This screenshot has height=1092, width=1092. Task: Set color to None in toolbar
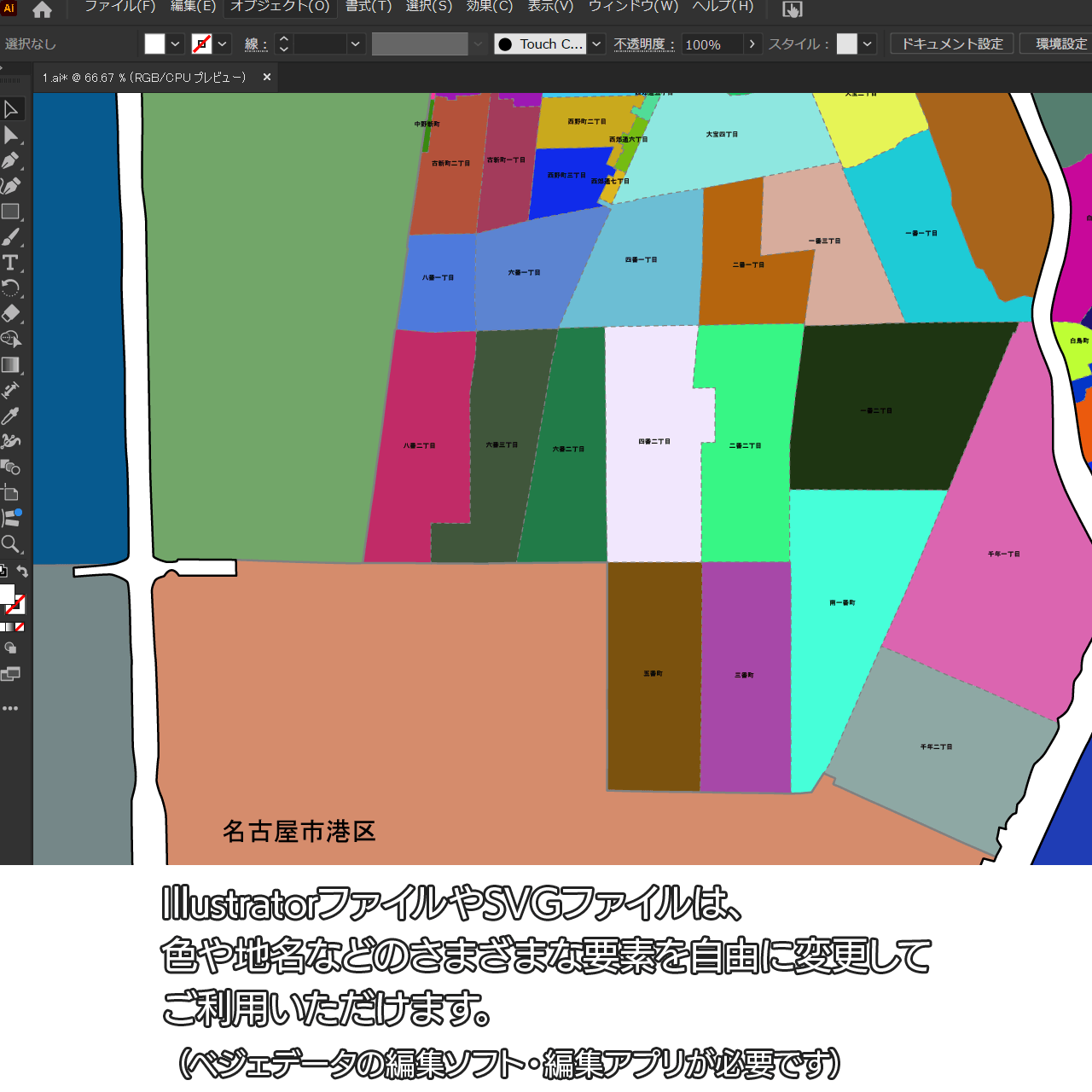tap(20, 627)
